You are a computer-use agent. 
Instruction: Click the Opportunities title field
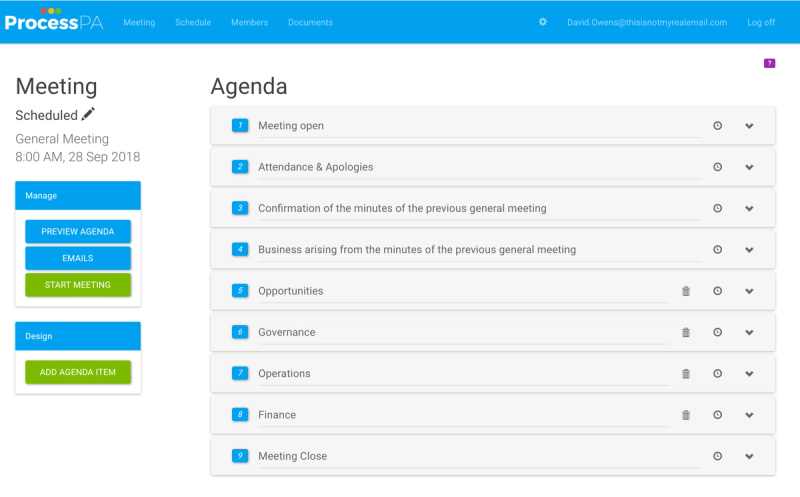pos(463,291)
